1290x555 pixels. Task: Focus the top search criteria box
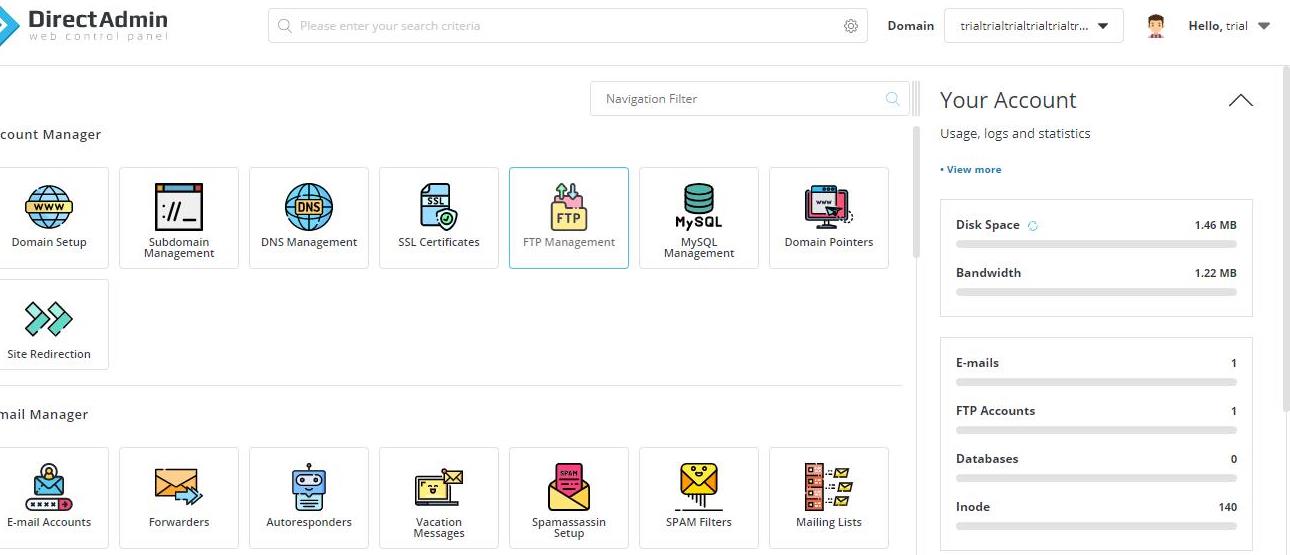point(560,26)
